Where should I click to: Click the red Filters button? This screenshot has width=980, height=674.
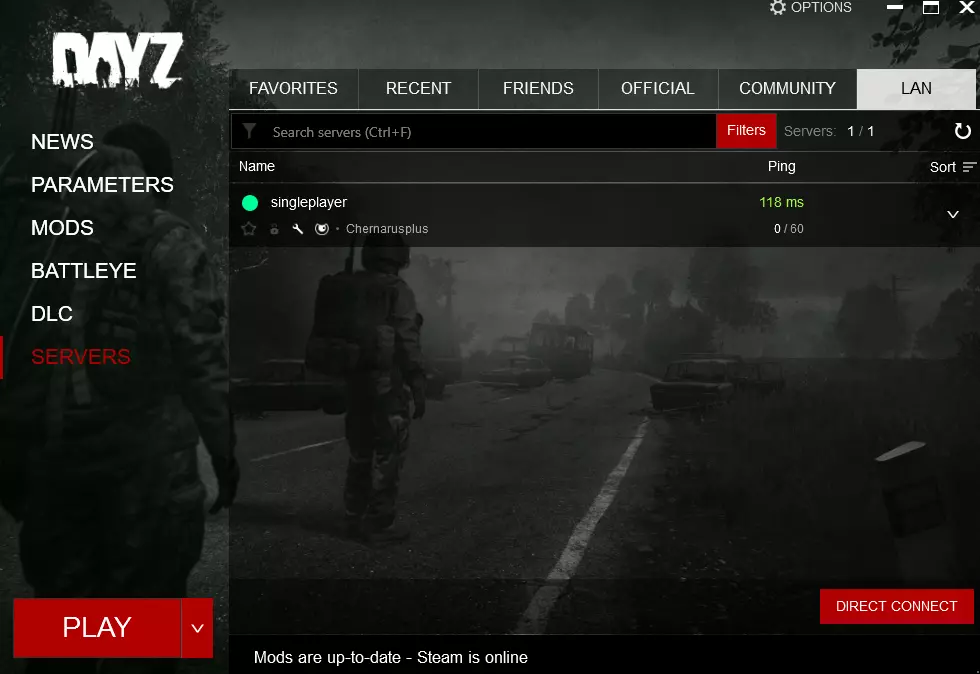[746, 131]
